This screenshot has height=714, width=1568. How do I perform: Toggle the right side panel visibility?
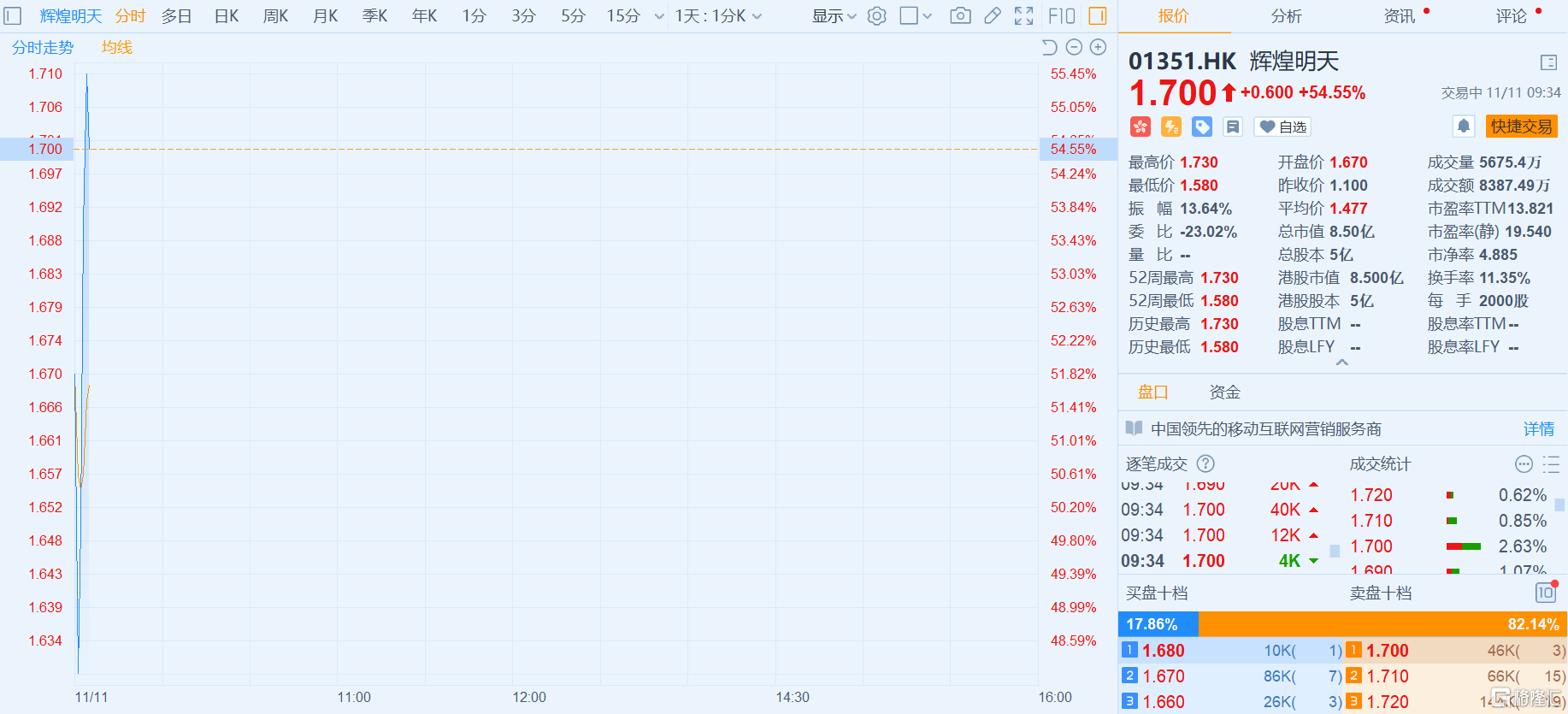click(1098, 16)
